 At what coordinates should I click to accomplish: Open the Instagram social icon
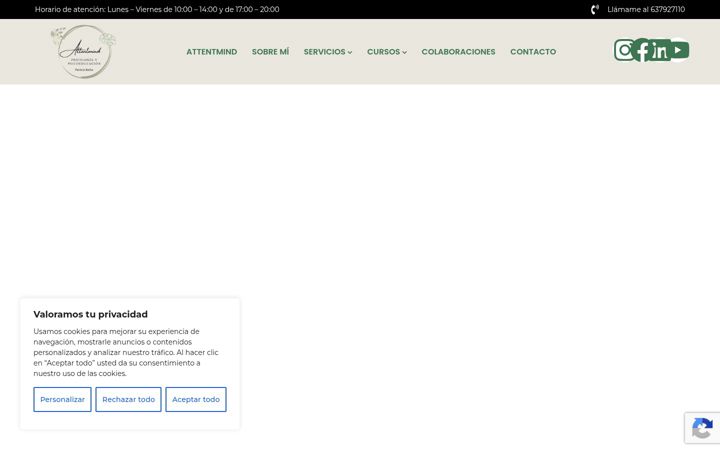coord(624,50)
